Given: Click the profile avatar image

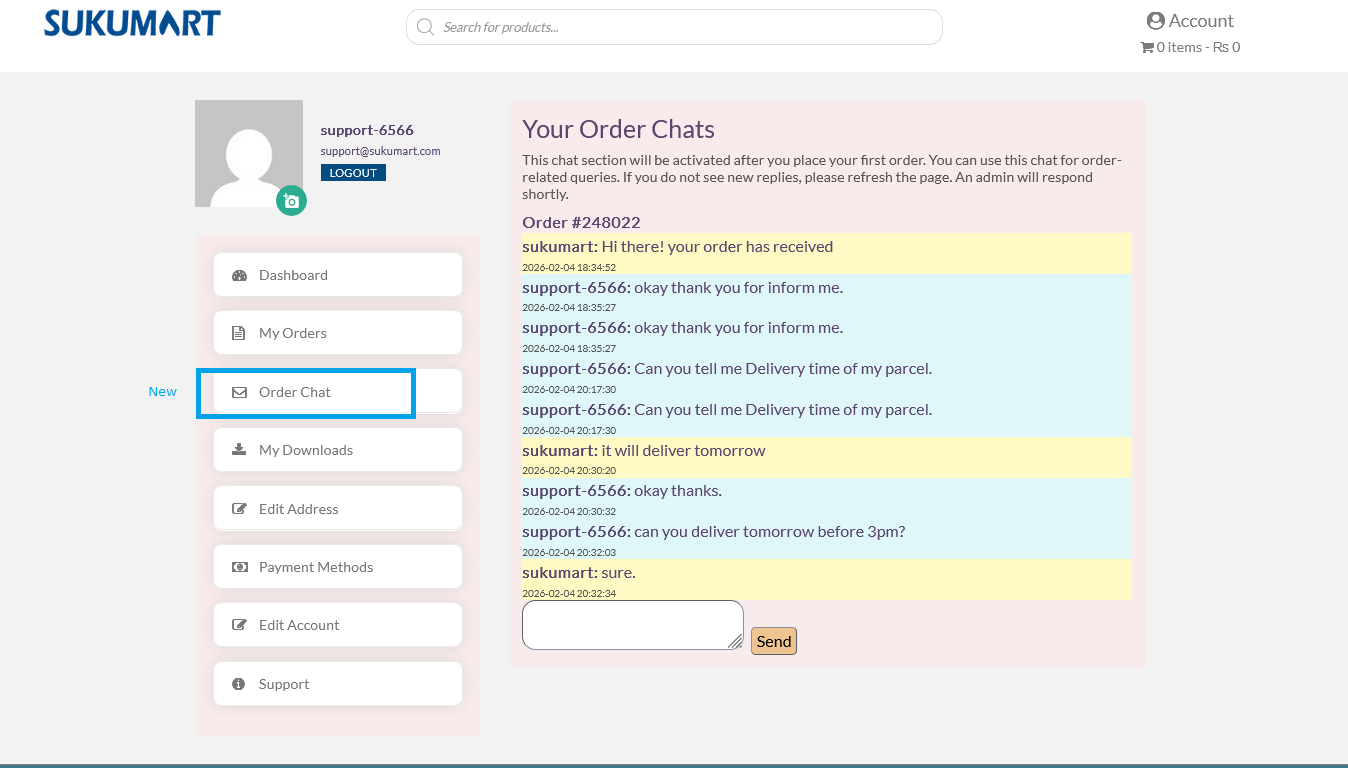Looking at the screenshot, I should pos(248,153).
